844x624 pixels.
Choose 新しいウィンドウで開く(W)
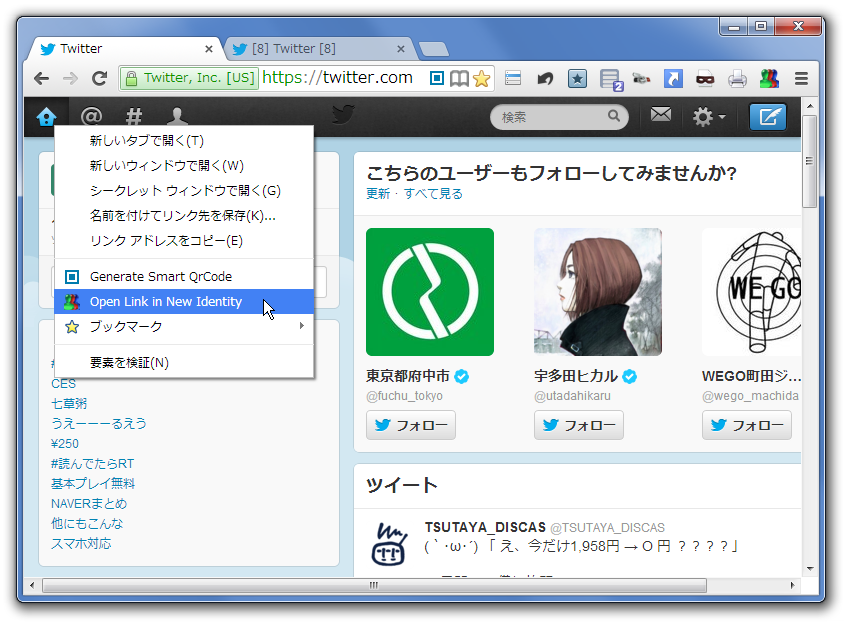184,165
